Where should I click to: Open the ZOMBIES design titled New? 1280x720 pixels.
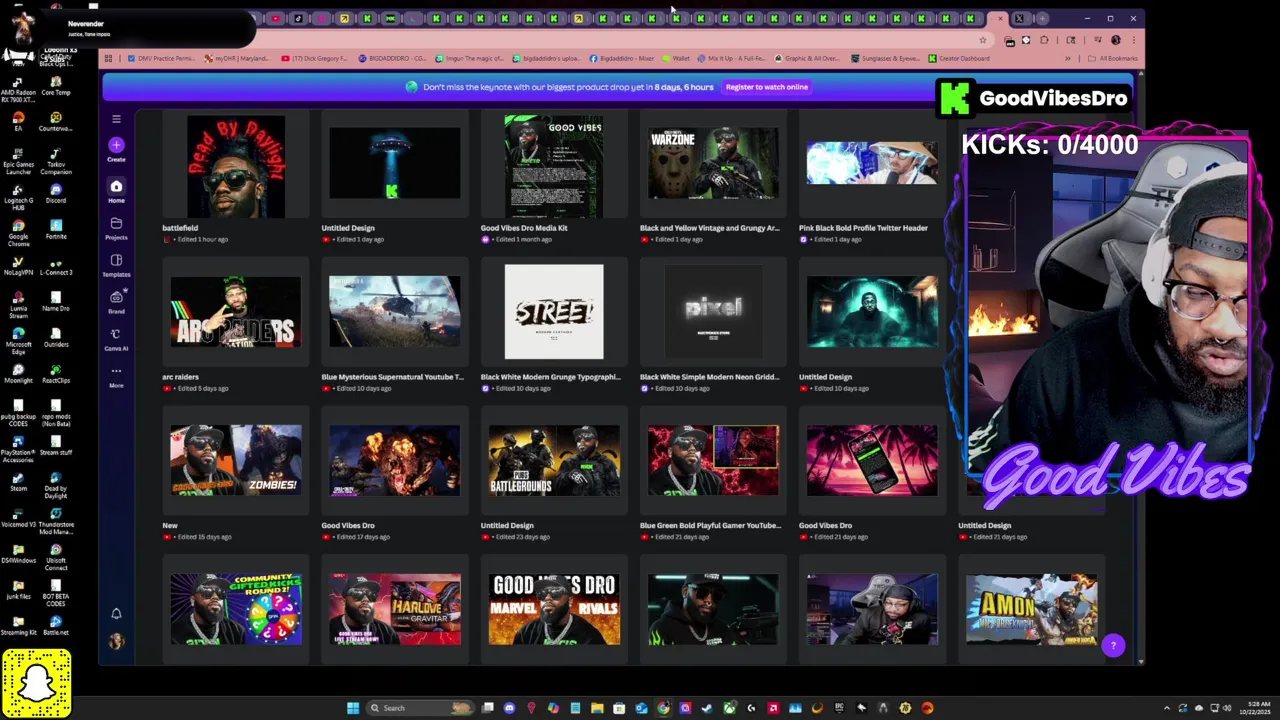coord(236,460)
